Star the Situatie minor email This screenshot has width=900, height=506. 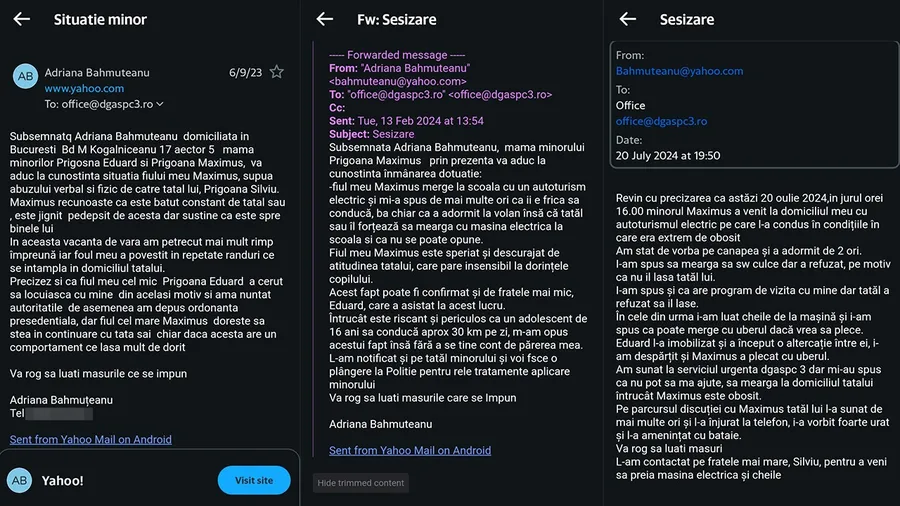coord(277,72)
